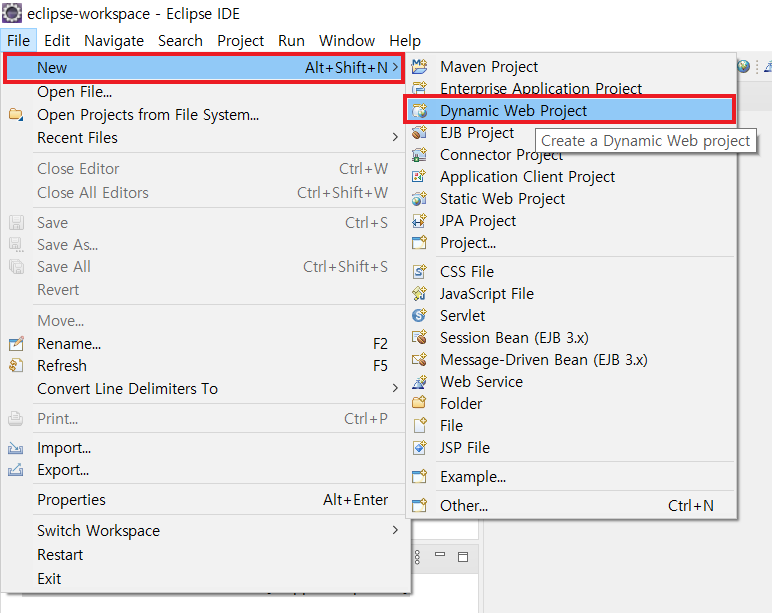Click the File icon in submenu
This screenshot has width=772, height=613.
point(419,425)
